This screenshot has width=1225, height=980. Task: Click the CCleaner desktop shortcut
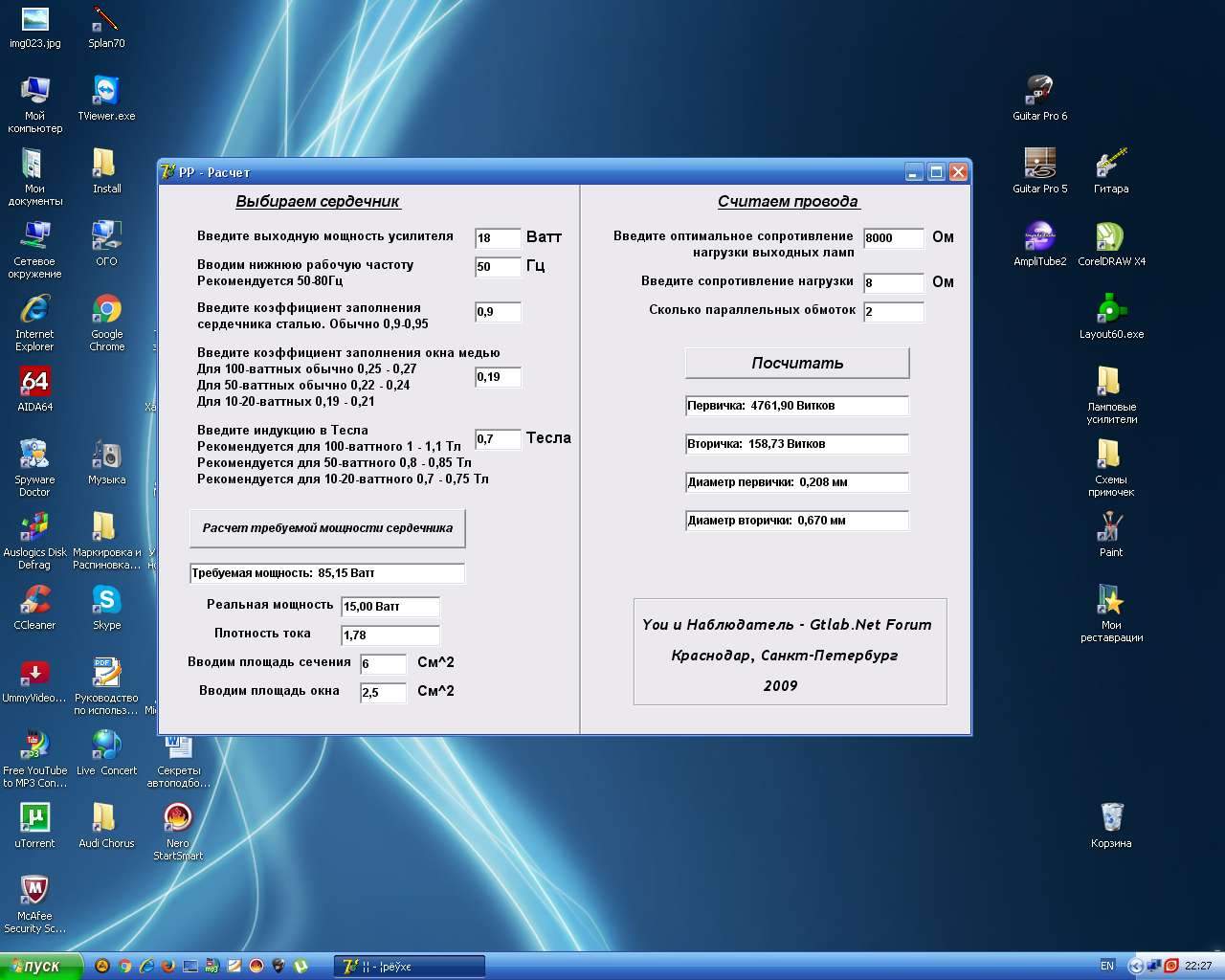pyautogui.click(x=34, y=601)
